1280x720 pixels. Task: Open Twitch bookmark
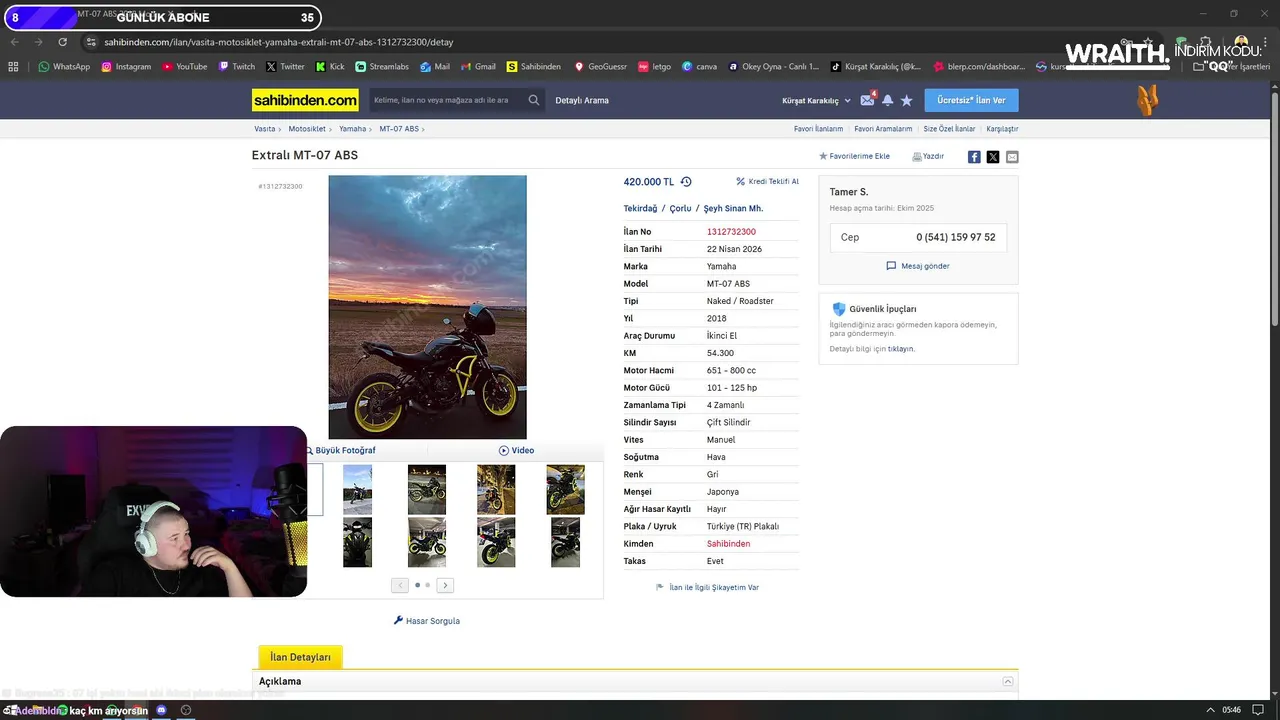click(236, 67)
